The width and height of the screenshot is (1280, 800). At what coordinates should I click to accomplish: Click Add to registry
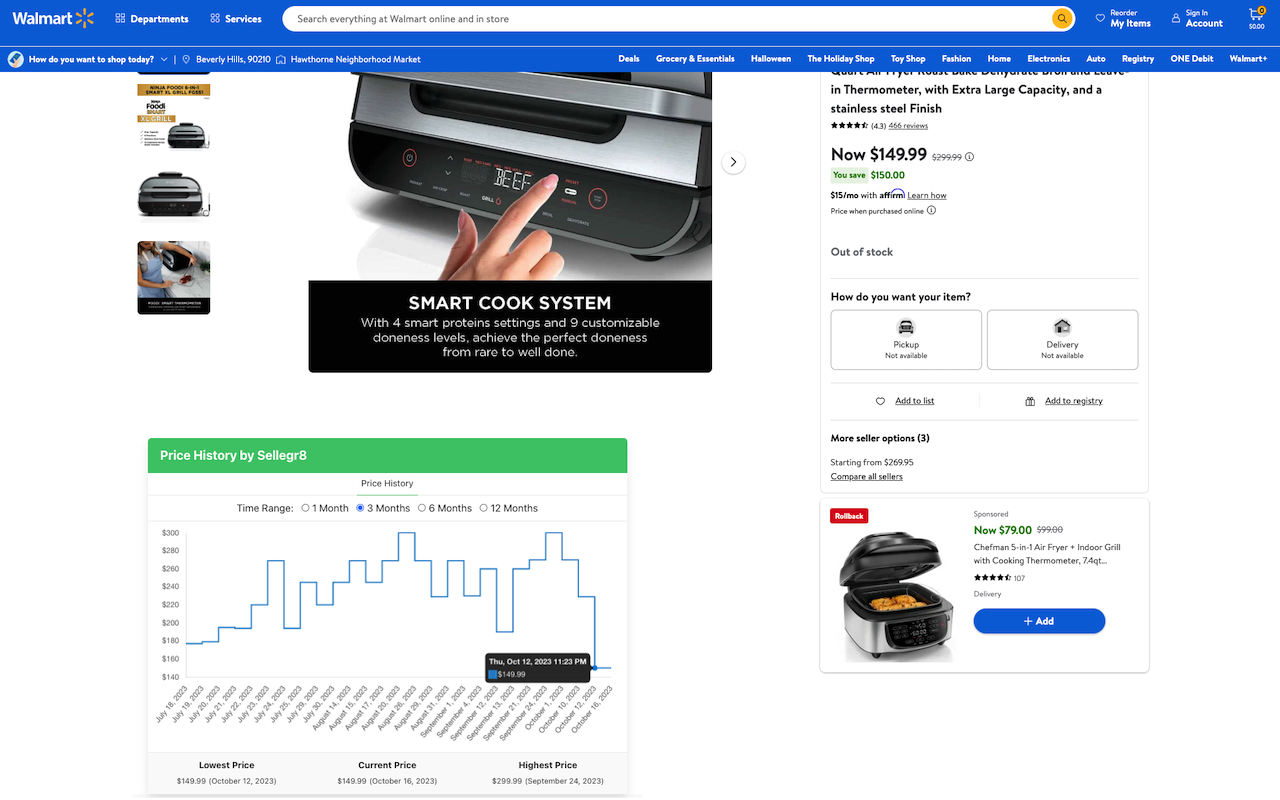click(1074, 401)
